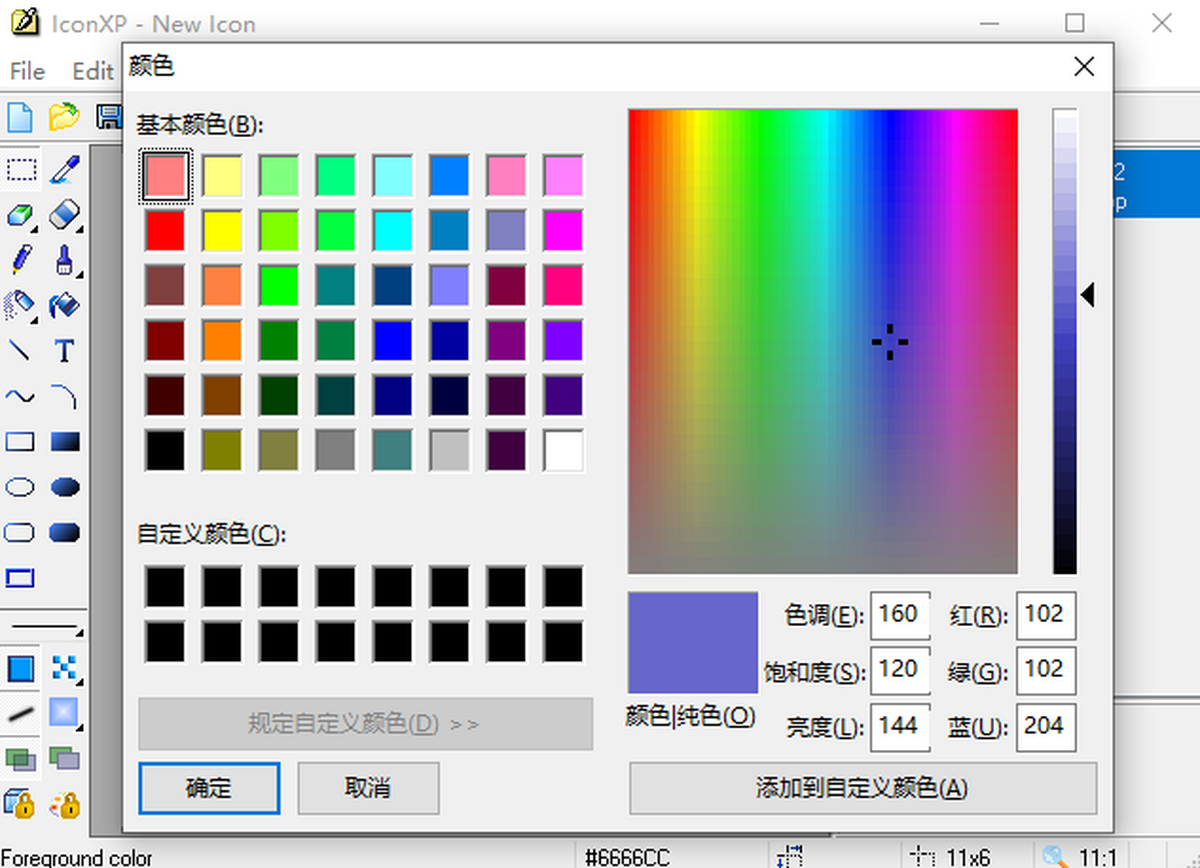The image size is (1200, 868).
Task: Select the Text tool
Action: pos(64,351)
